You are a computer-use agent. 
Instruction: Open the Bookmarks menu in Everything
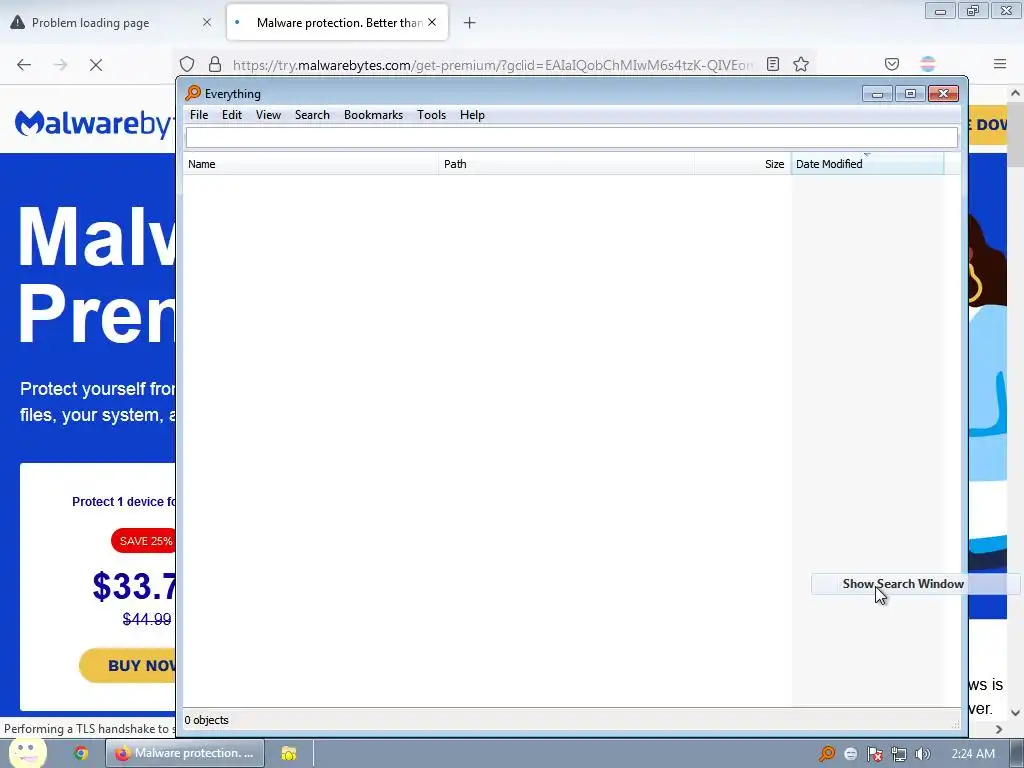coord(374,115)
